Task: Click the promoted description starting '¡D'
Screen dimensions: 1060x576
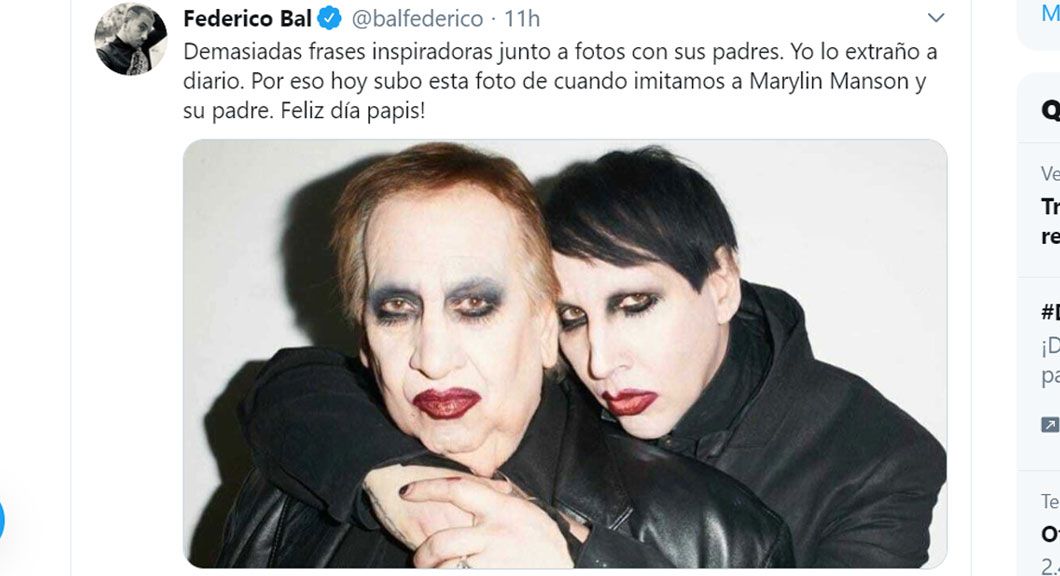Action: (1050, 361)
